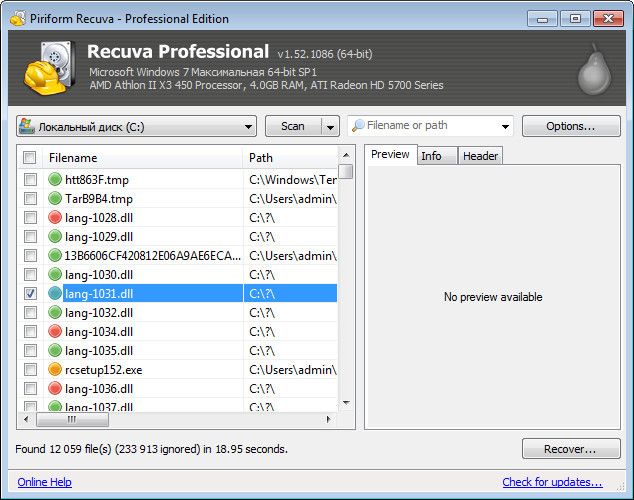Click the green status dot for TarB9B4.tmp
634x500 pixels.
point(55,198)
